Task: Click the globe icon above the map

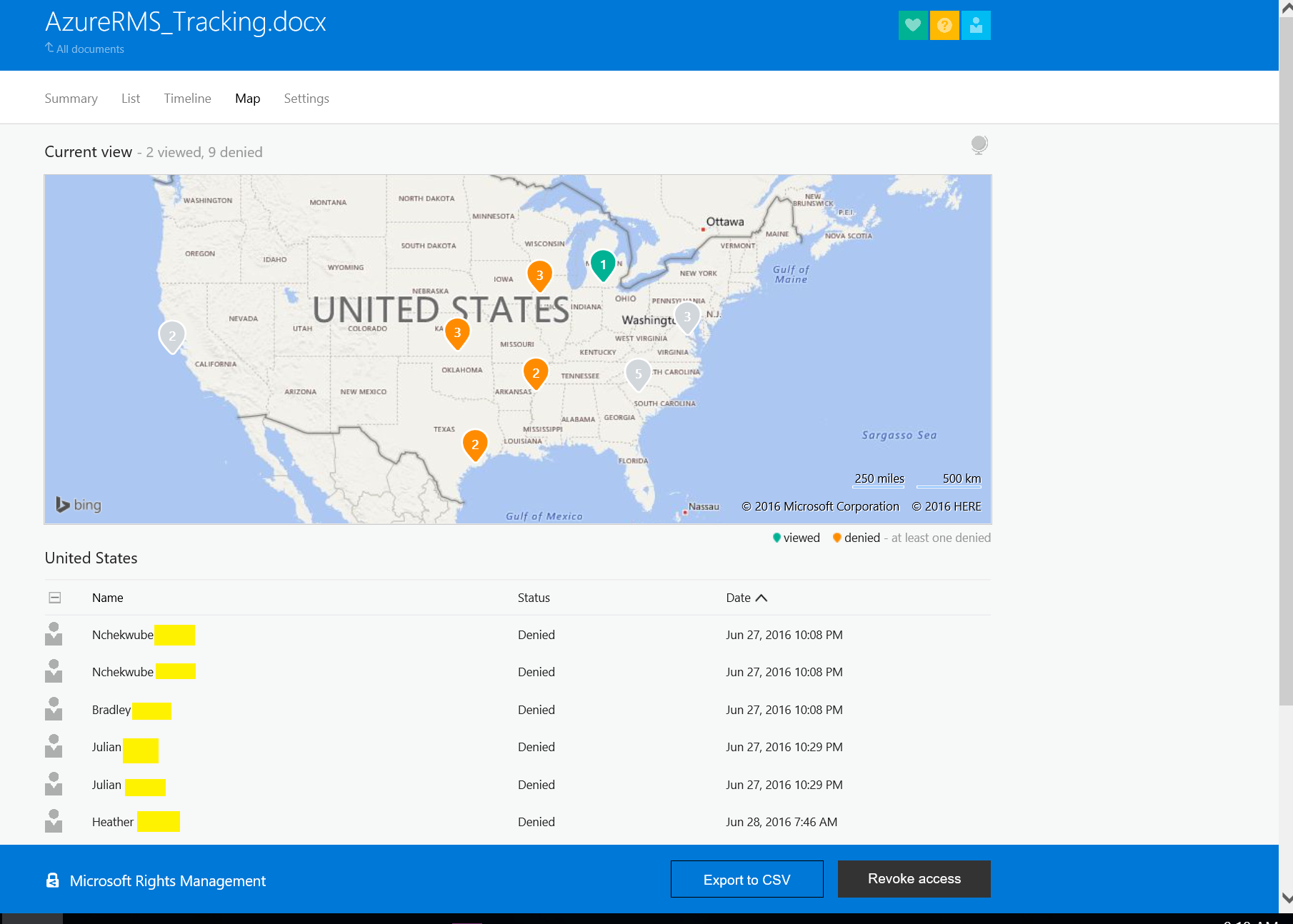Action: pos(979,145)
